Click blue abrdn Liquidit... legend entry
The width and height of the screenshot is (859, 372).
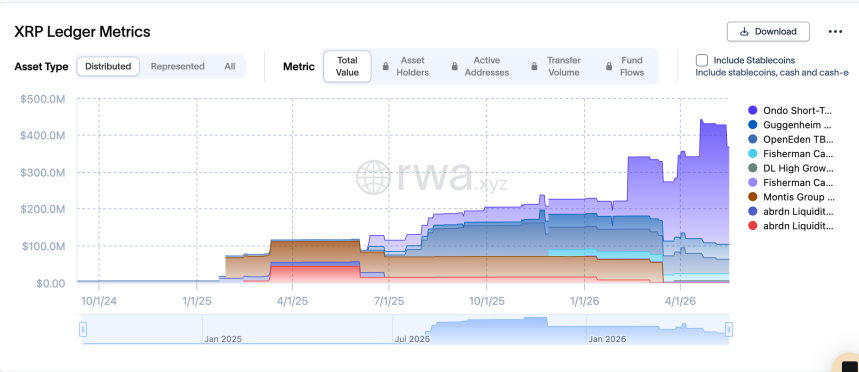[x=791, y=211]
